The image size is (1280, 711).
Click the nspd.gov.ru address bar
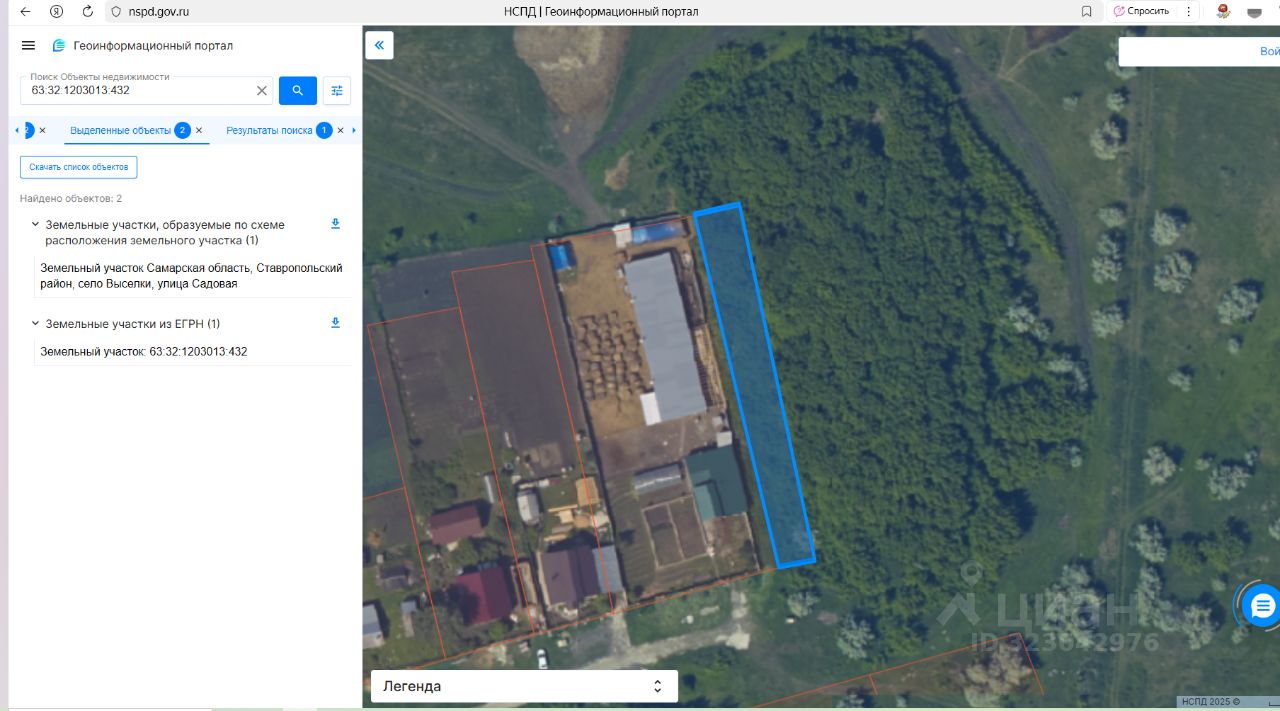pyautogui.click(x=159, y=12)
